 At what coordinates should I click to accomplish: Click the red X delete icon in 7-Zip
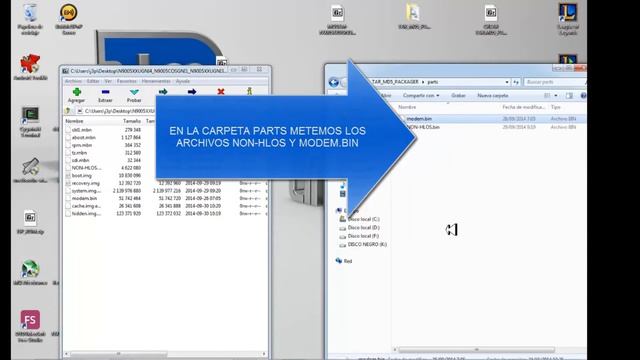(x=221, y=92)
